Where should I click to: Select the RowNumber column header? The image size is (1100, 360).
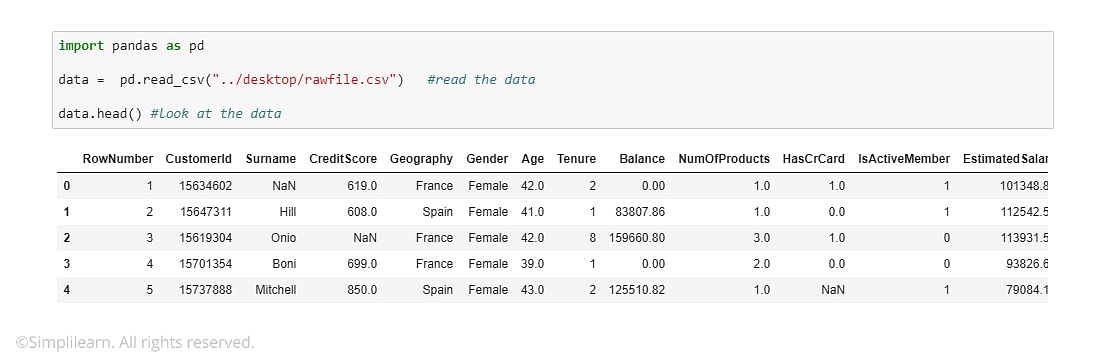point(118,159)
